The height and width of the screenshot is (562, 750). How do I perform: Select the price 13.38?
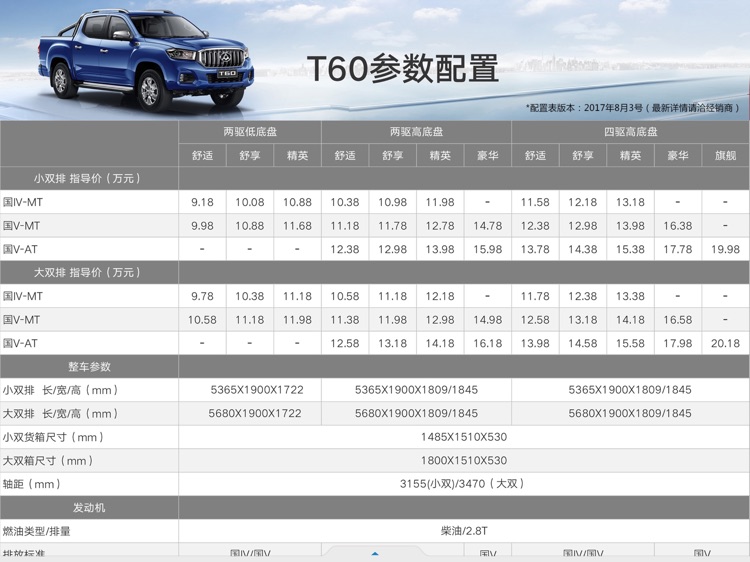630,296
